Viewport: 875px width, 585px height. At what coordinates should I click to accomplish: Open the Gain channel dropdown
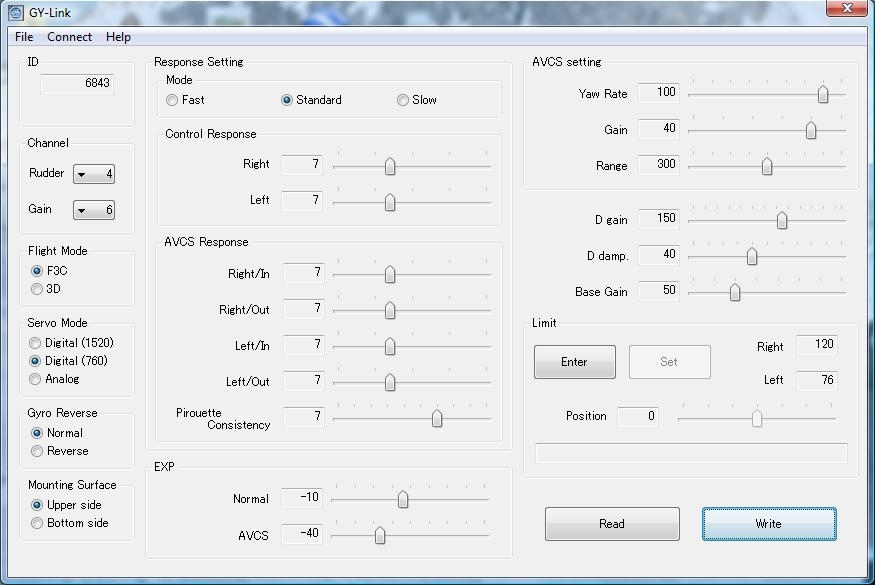(82, 210)
